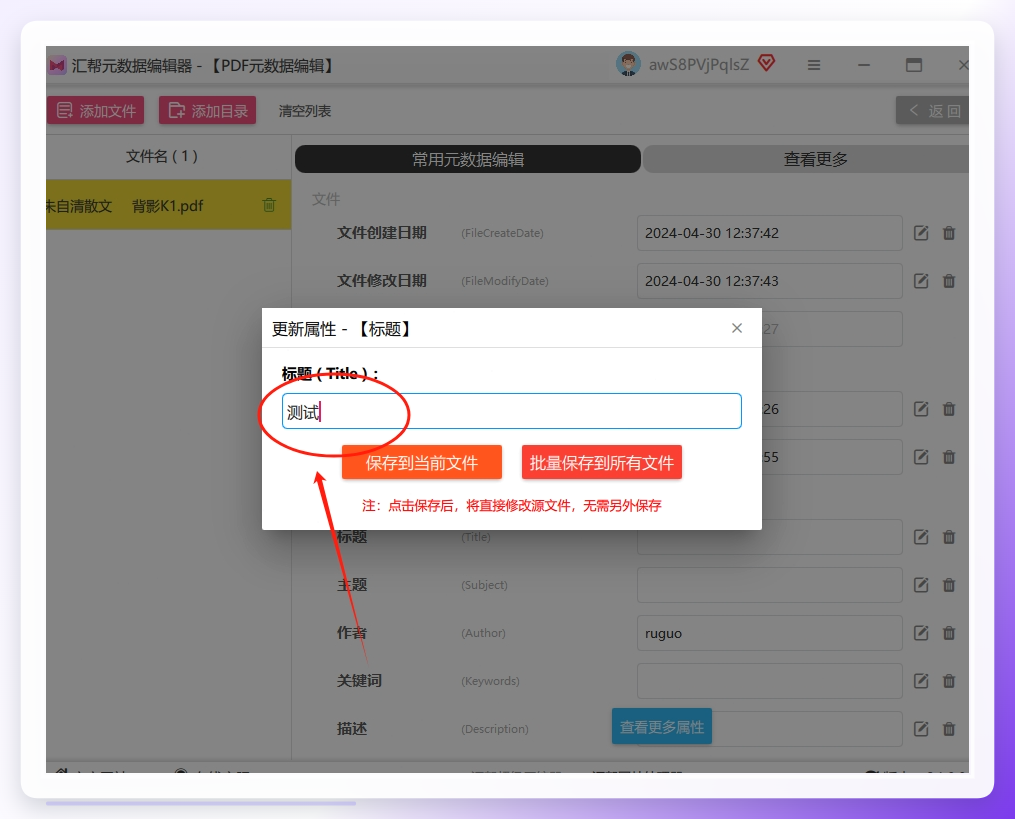Viewport: 1015px width, 819px height.
Task: Click the username awS8PVjPqlsZ
Action: click(x=698, y=65)
